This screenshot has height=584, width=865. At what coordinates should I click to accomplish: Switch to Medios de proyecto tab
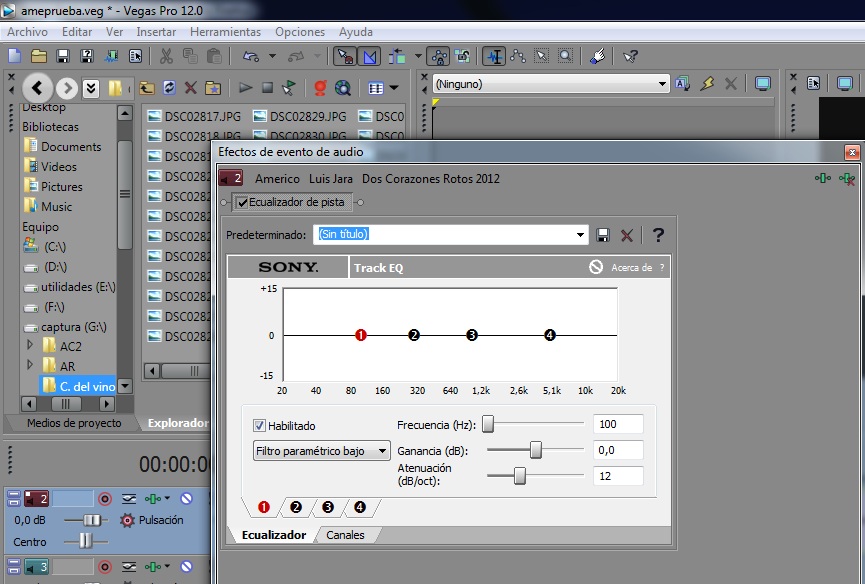(x=74, y=423)
